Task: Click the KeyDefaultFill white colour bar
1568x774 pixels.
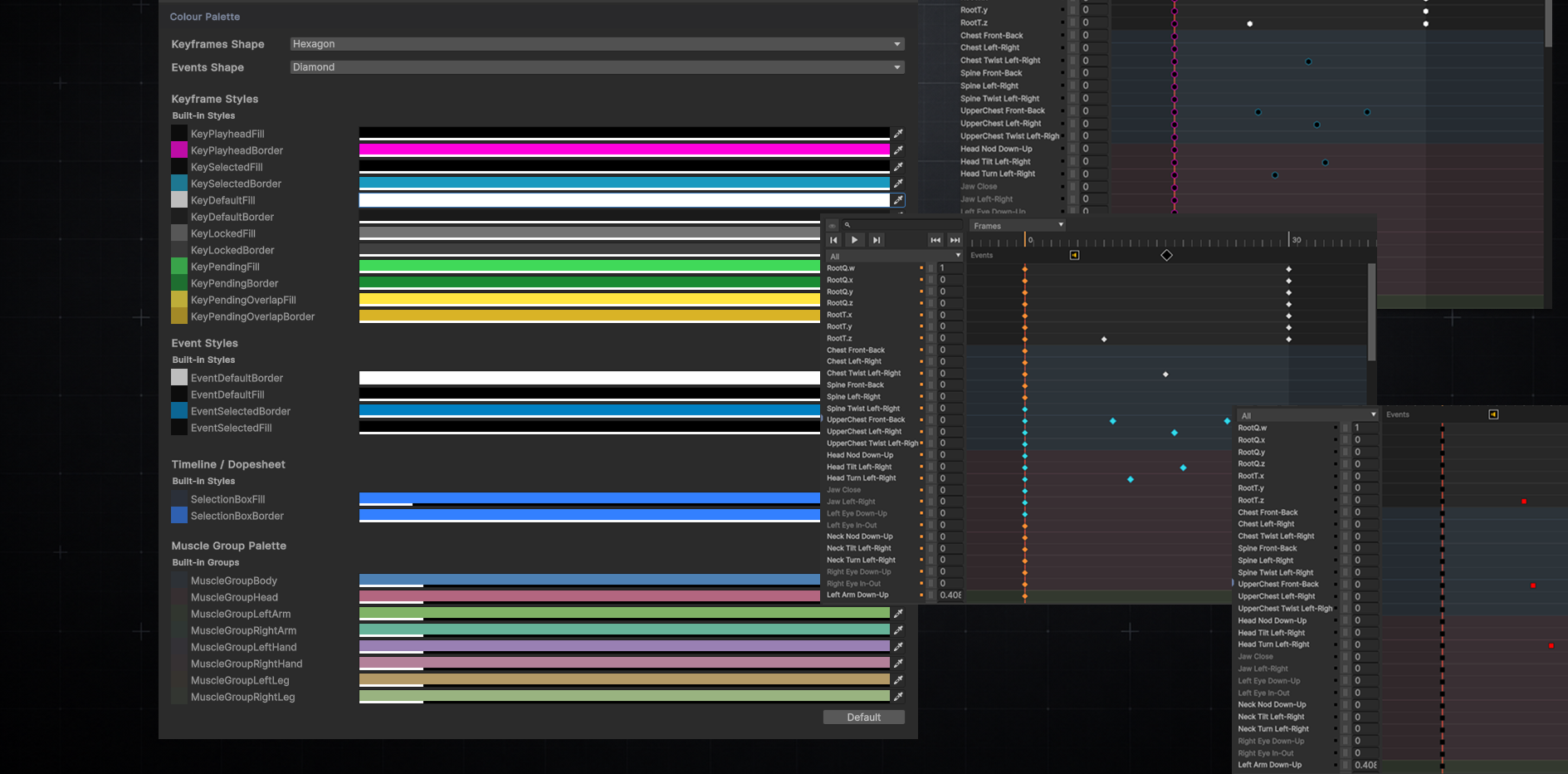Action: pyautogui.click(x=624, y=200)
